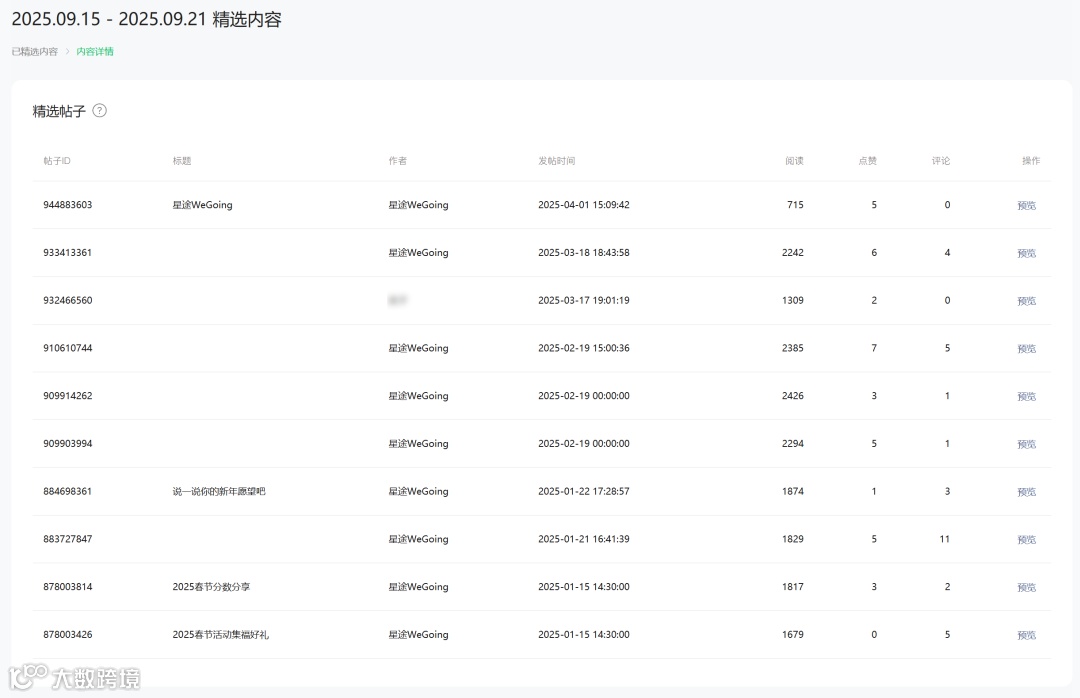This screenshot has width=1080, height=698.
Task: Preview post 883727847
Action: pos(1026,540)
